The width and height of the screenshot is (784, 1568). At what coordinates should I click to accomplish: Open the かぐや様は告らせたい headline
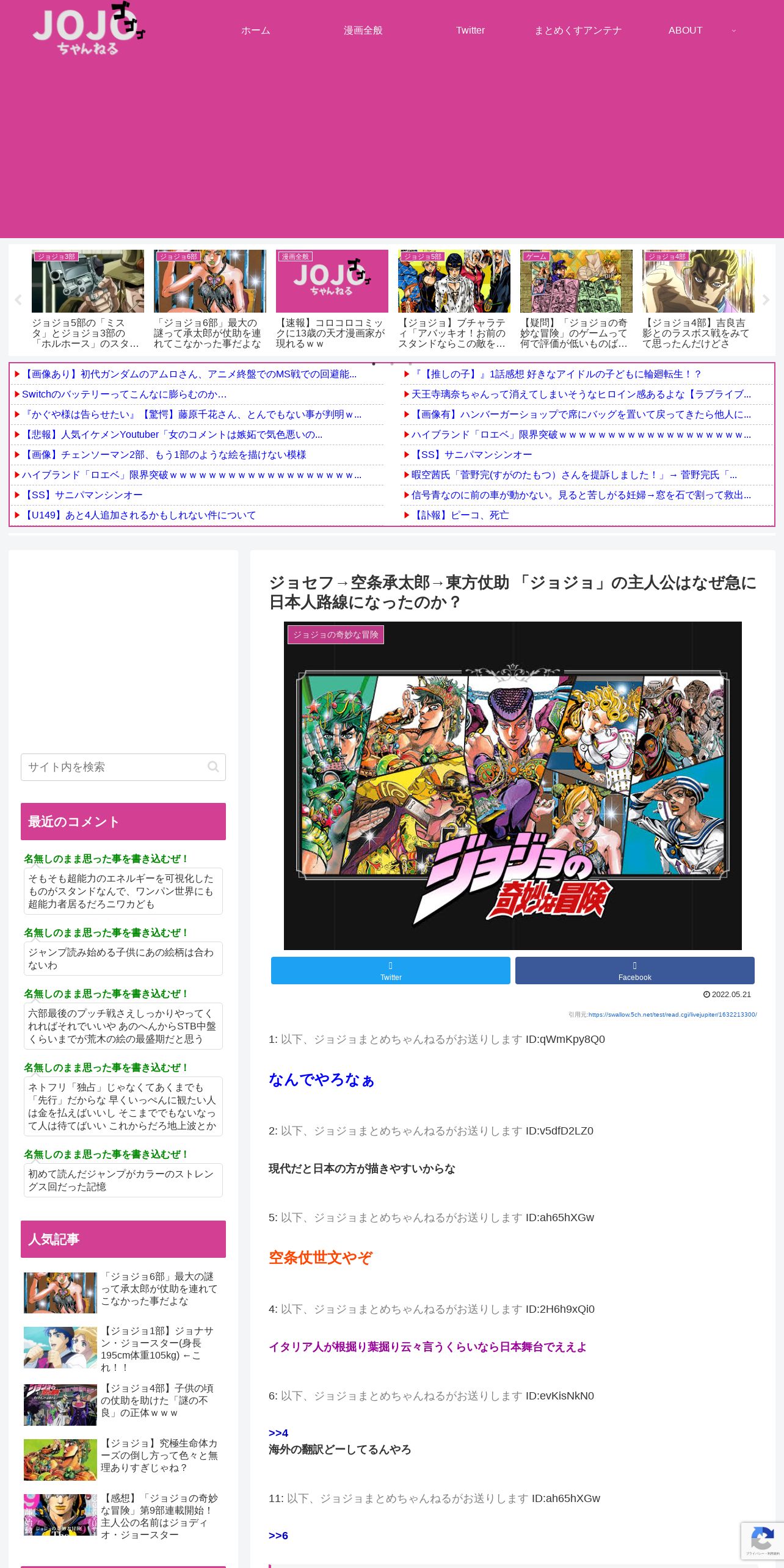click(x=192, y=414)
